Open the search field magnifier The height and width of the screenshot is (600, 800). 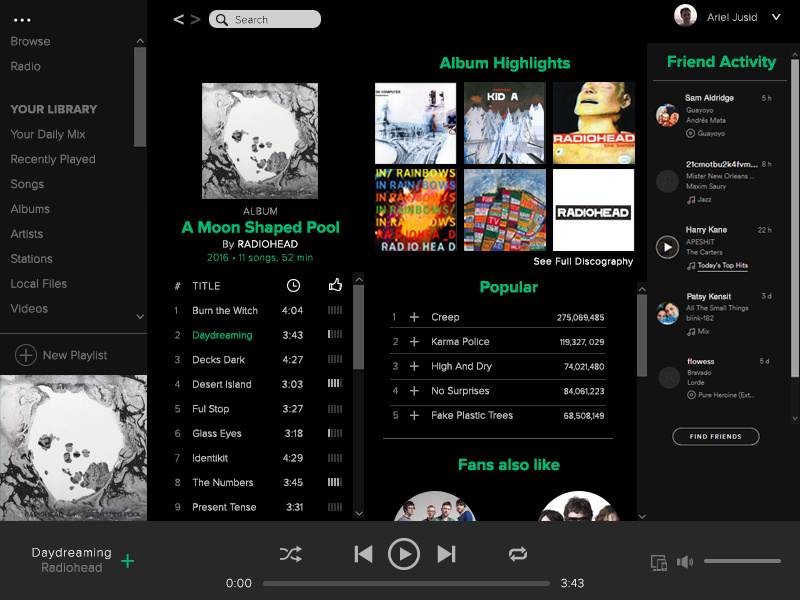tap(221, 19)
